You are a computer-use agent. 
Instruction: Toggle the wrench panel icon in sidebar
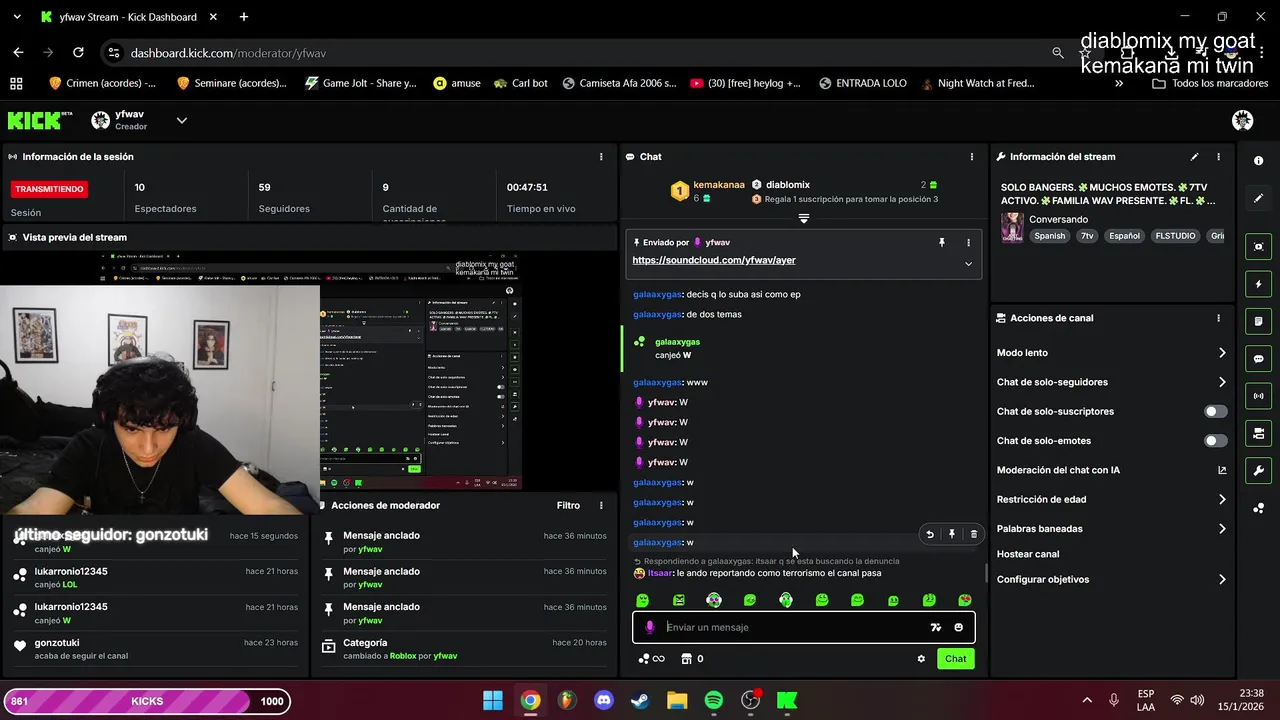coord(1258,471)
